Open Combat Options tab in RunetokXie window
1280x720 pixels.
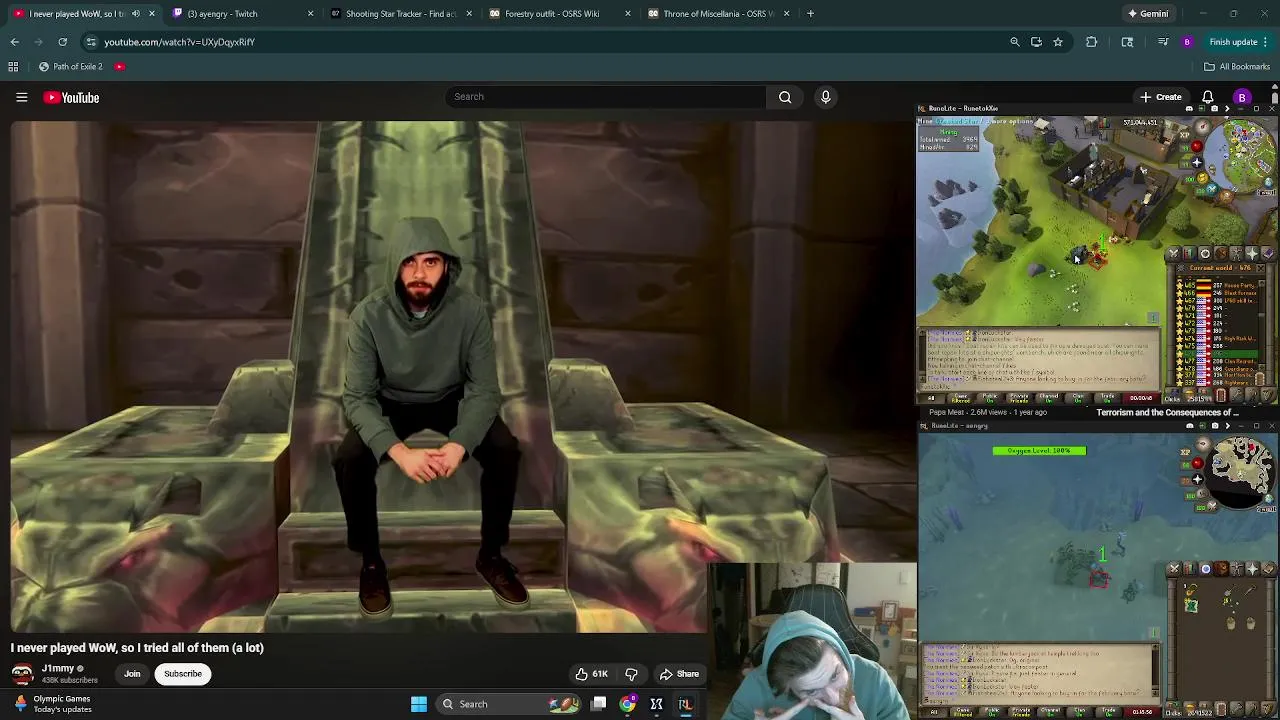click(1174, 254)
